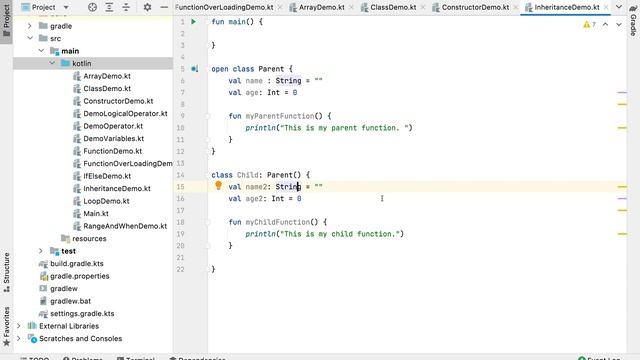The image size is (640, 360).
Task: Select the resources folder
Action: pos(89,238)
